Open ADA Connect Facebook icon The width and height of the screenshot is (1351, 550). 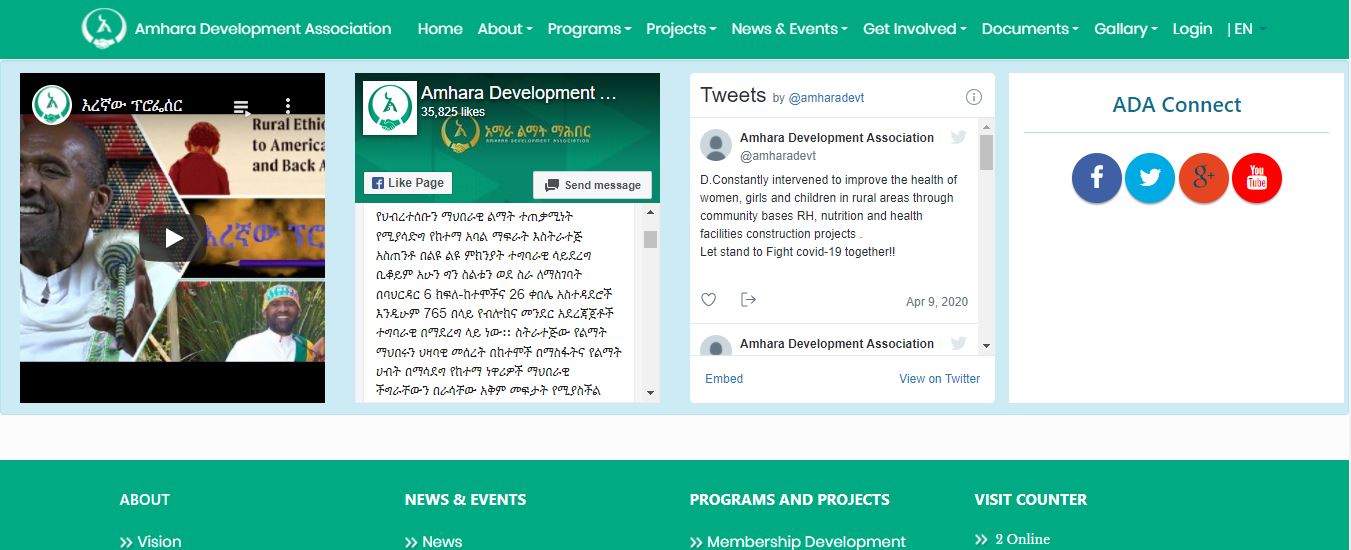pyautogui.click(x=1097, y=178)
